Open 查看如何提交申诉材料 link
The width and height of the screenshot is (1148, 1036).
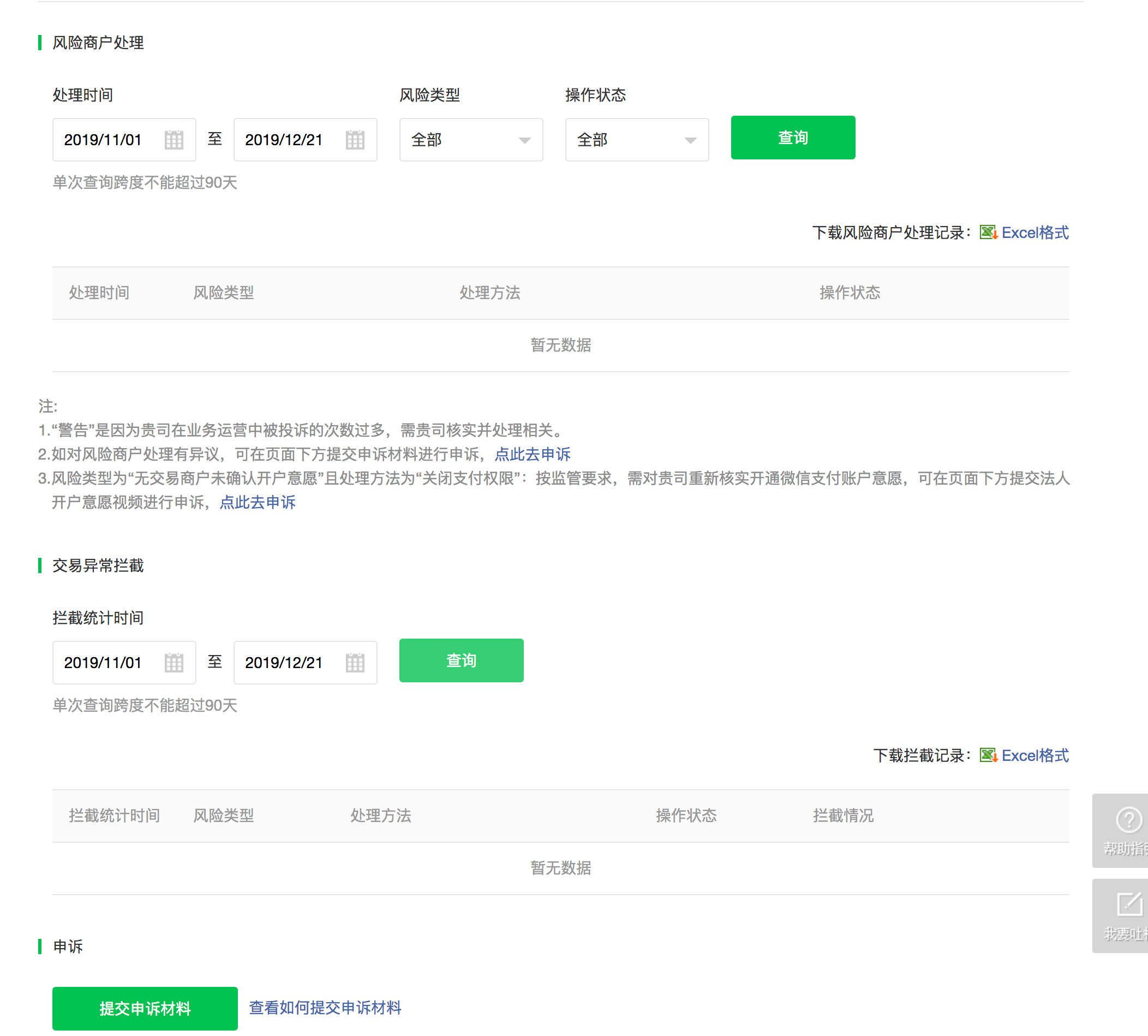[325, 1007]
